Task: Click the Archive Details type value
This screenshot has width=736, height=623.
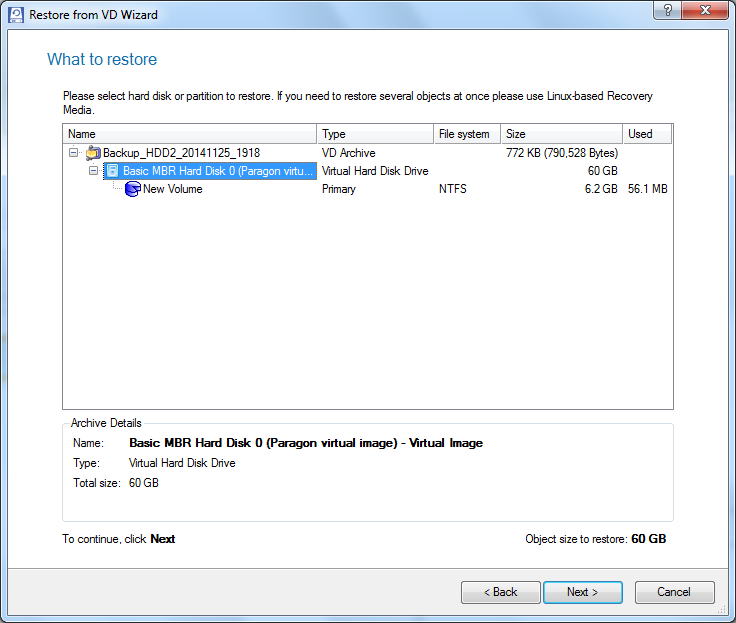Action: (x=182, y=463)
